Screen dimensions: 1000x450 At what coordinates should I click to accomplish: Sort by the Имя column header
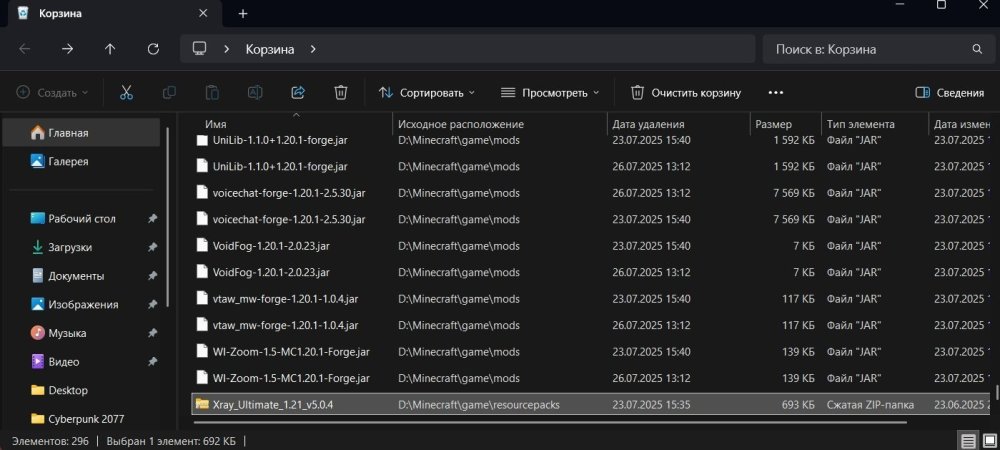pyautogui.click(x=292, y=124)
